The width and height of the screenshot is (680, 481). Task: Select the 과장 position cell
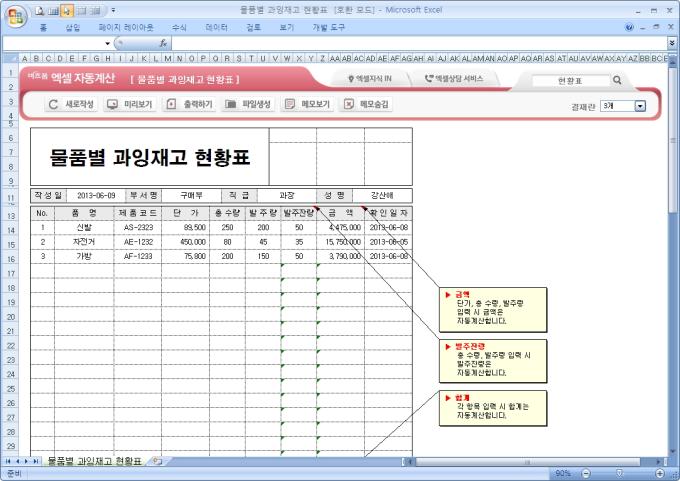click(x=287, y=196)
